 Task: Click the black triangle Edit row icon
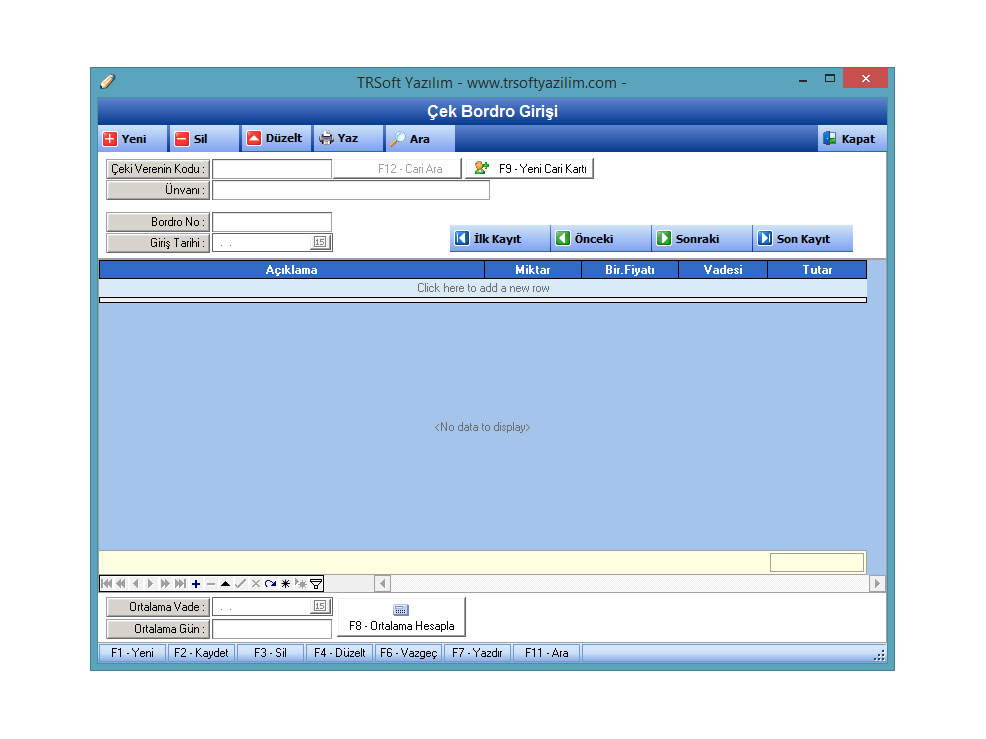[225, 584]
